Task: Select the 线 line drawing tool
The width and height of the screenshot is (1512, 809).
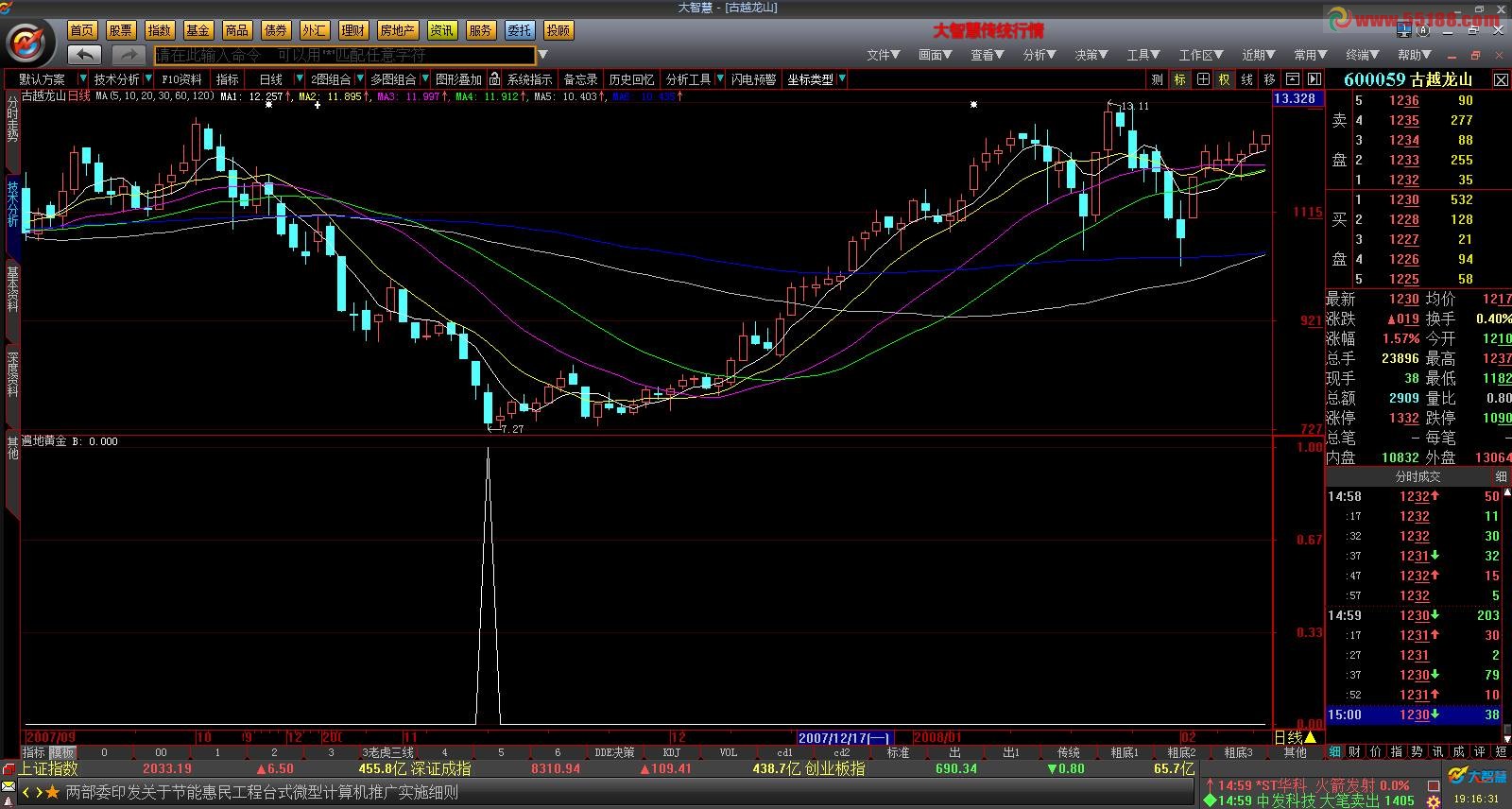Action: click(1247, 79)
